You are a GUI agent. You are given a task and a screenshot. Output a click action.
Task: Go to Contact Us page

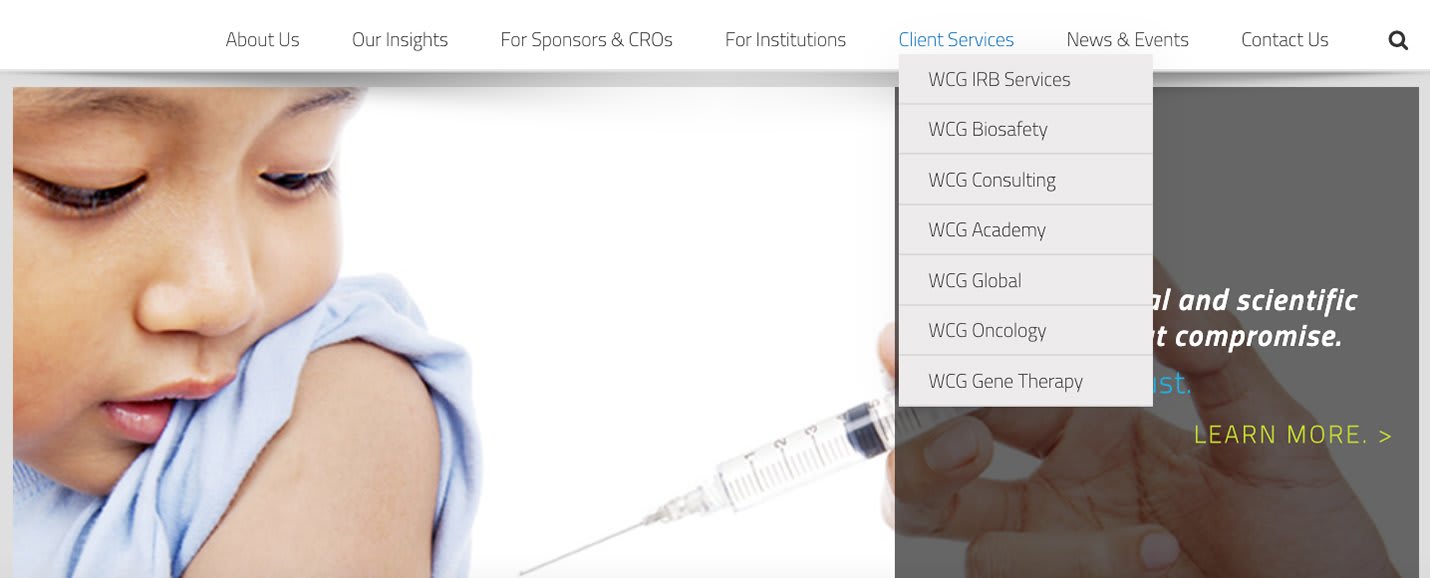(1284, 40)
